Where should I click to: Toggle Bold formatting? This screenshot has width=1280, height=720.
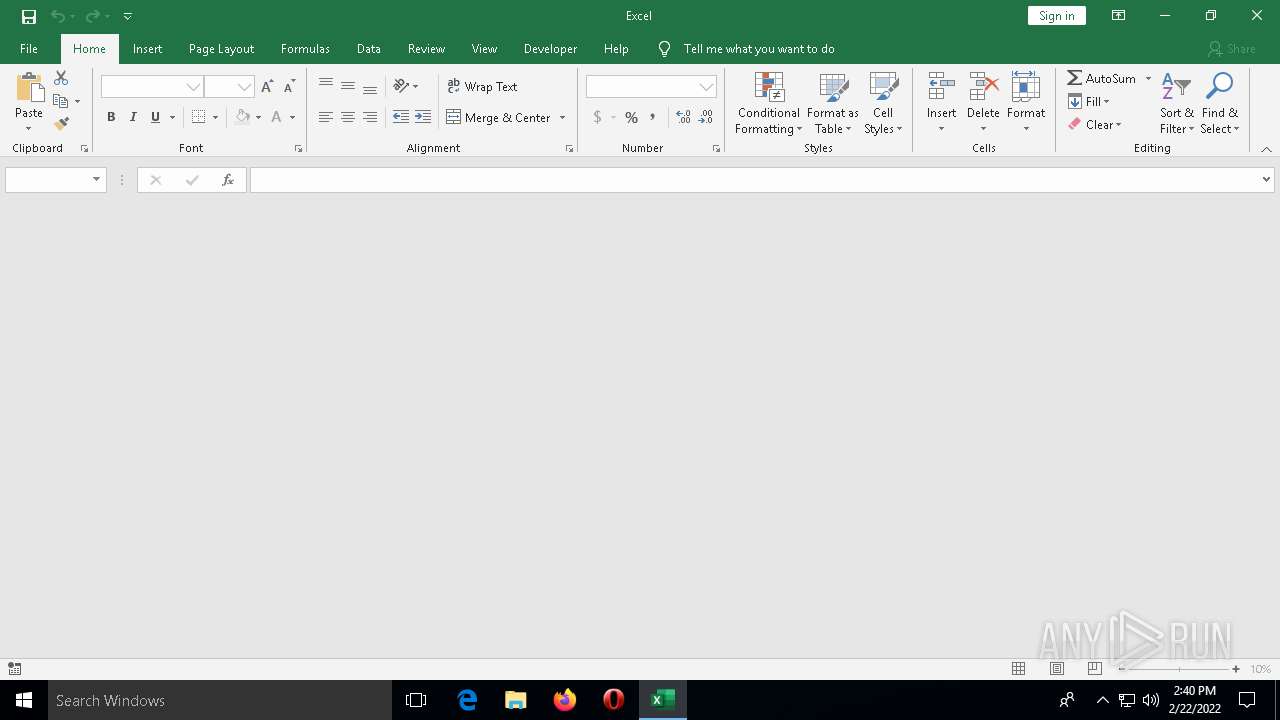(111, 117)
